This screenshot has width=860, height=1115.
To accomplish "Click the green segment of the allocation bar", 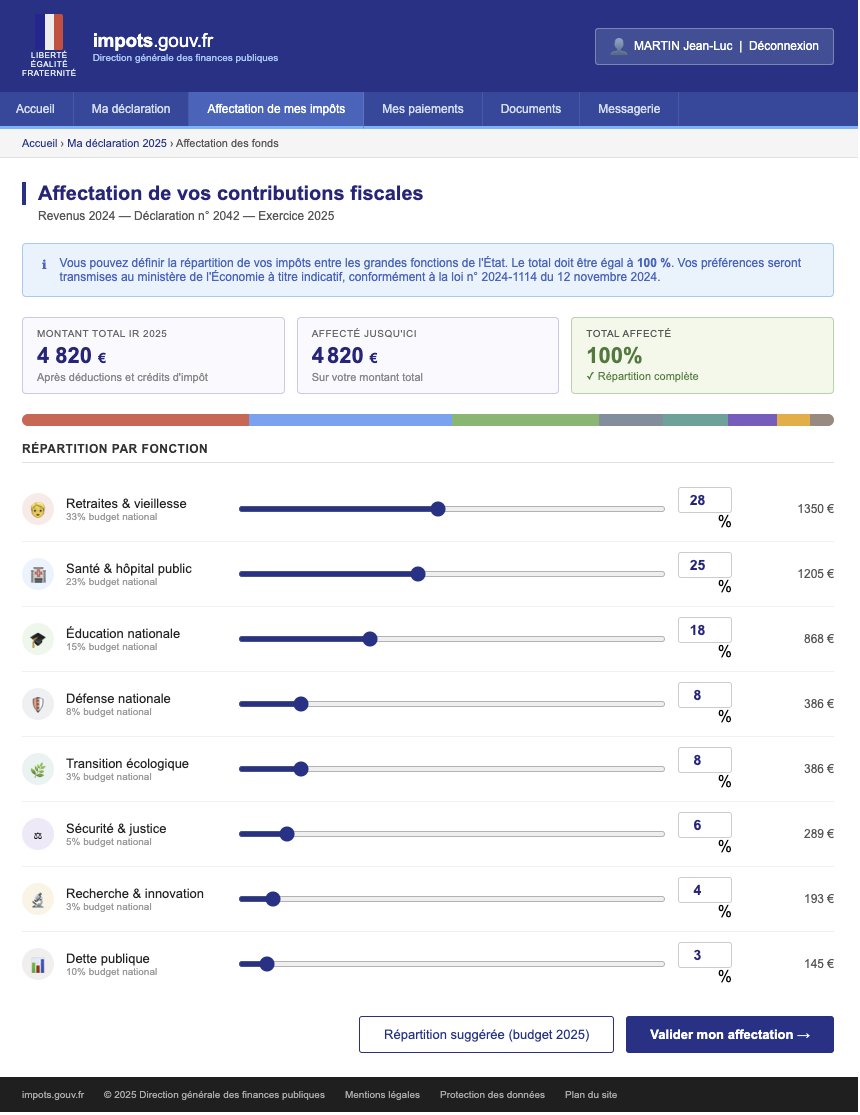I will [x=526, y=420].
